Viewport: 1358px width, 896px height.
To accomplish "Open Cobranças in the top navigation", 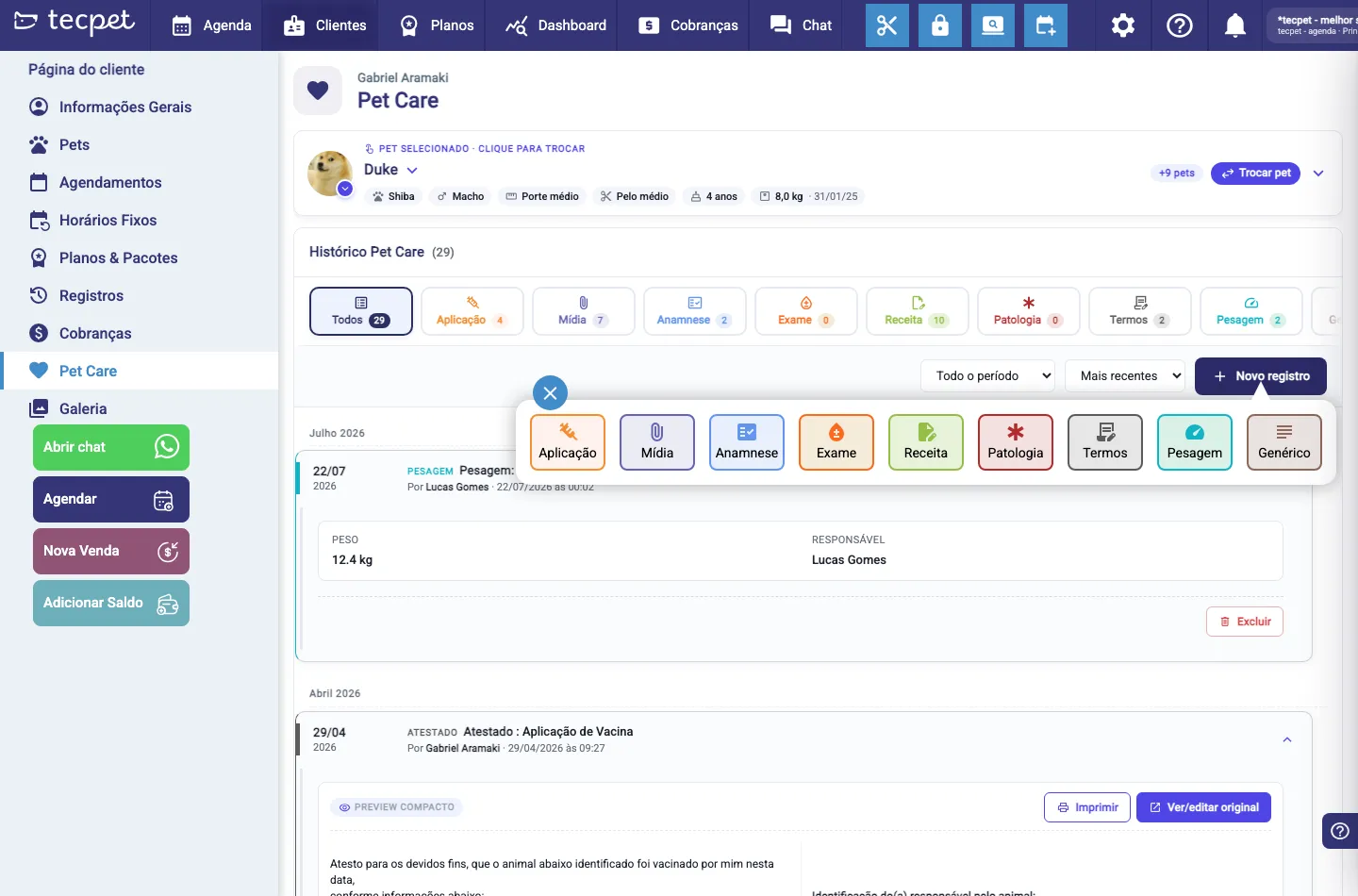I will tap(688, 25).
